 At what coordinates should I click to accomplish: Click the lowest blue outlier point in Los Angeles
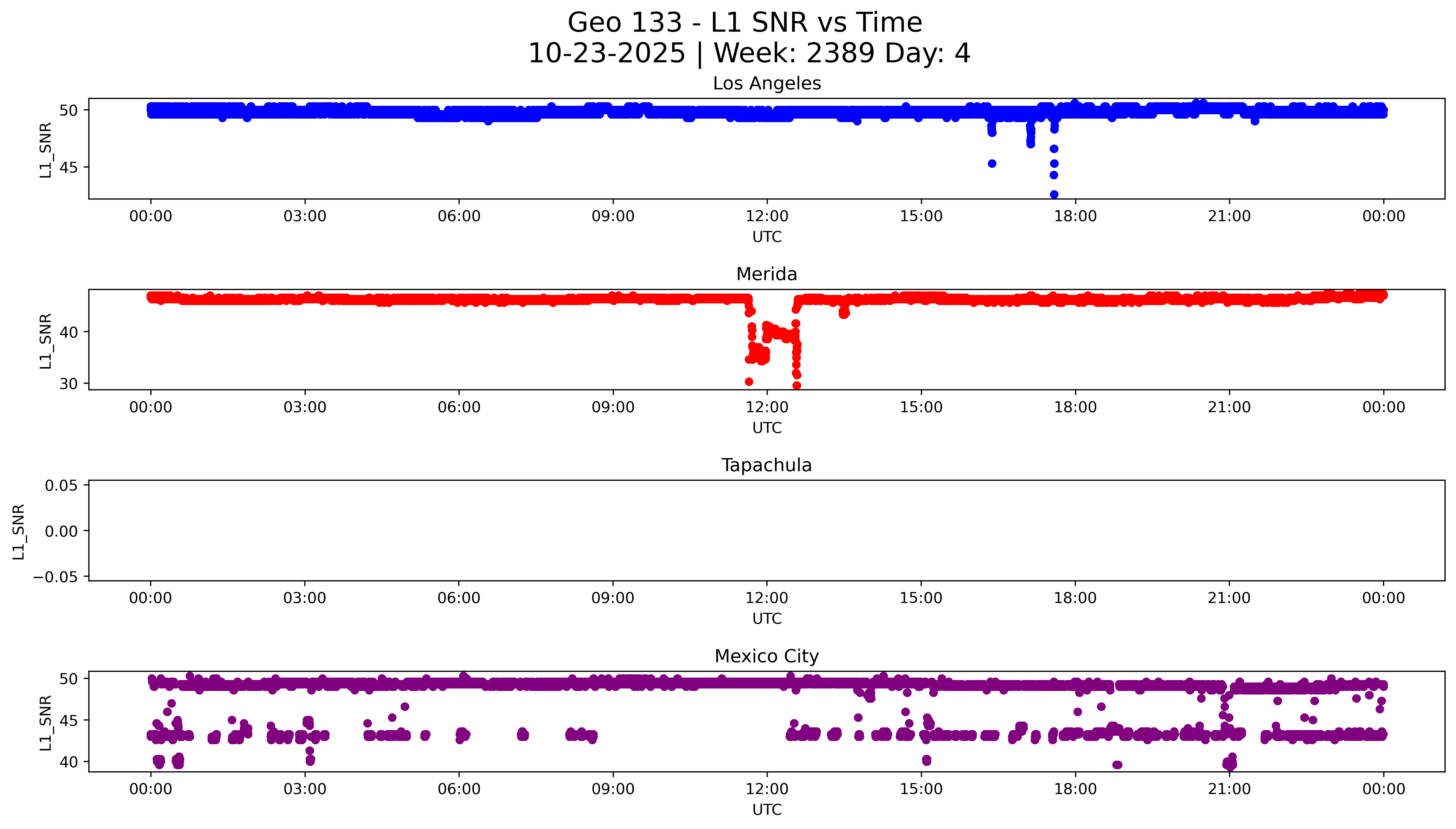coord(1054,194)
